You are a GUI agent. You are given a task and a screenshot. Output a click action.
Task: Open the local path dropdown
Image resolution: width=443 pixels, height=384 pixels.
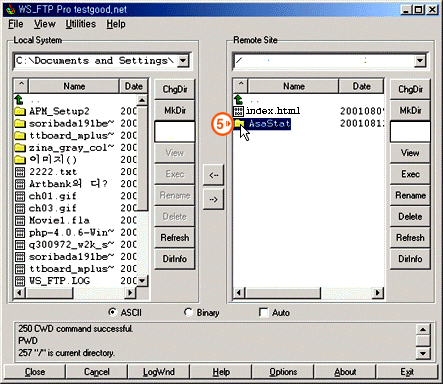click(183, 61)
